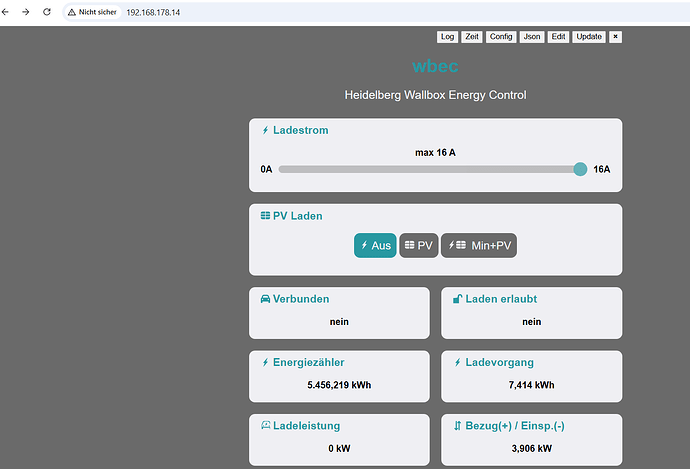Click the padlock icon beside Laden erlaubt

coord(458,299)
